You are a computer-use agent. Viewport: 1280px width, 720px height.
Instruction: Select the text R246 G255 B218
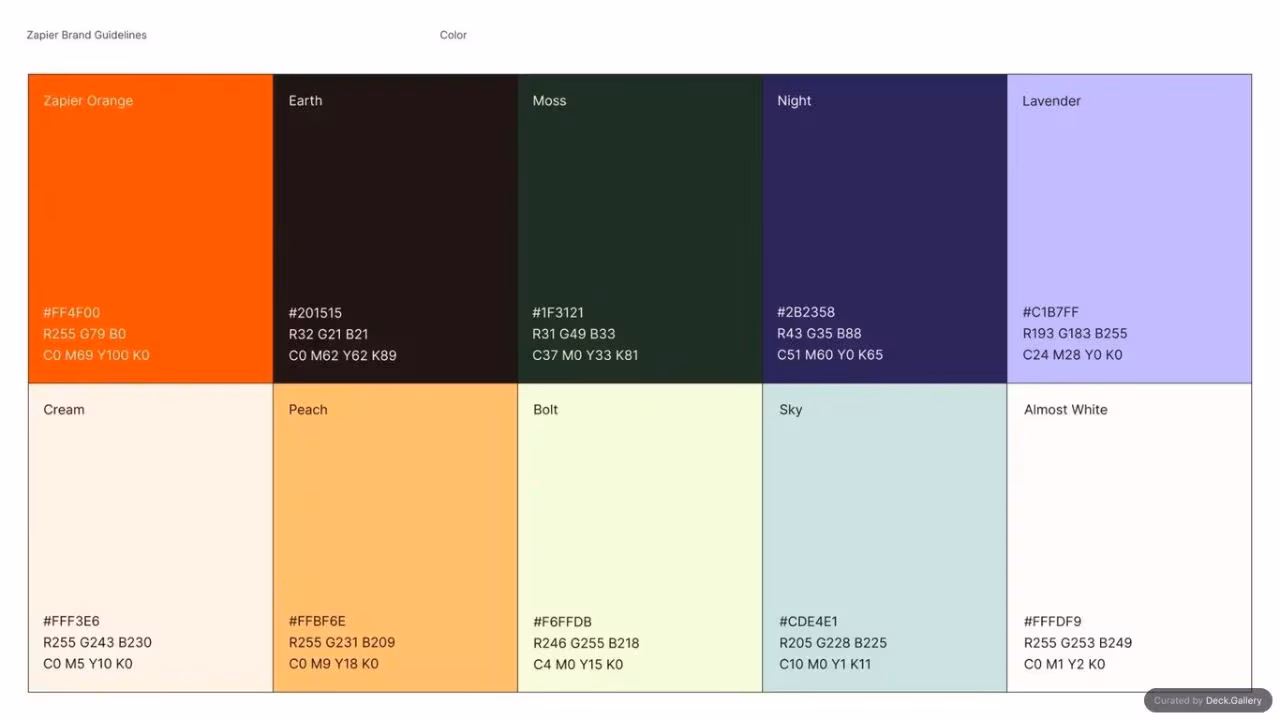coord(586,643)
